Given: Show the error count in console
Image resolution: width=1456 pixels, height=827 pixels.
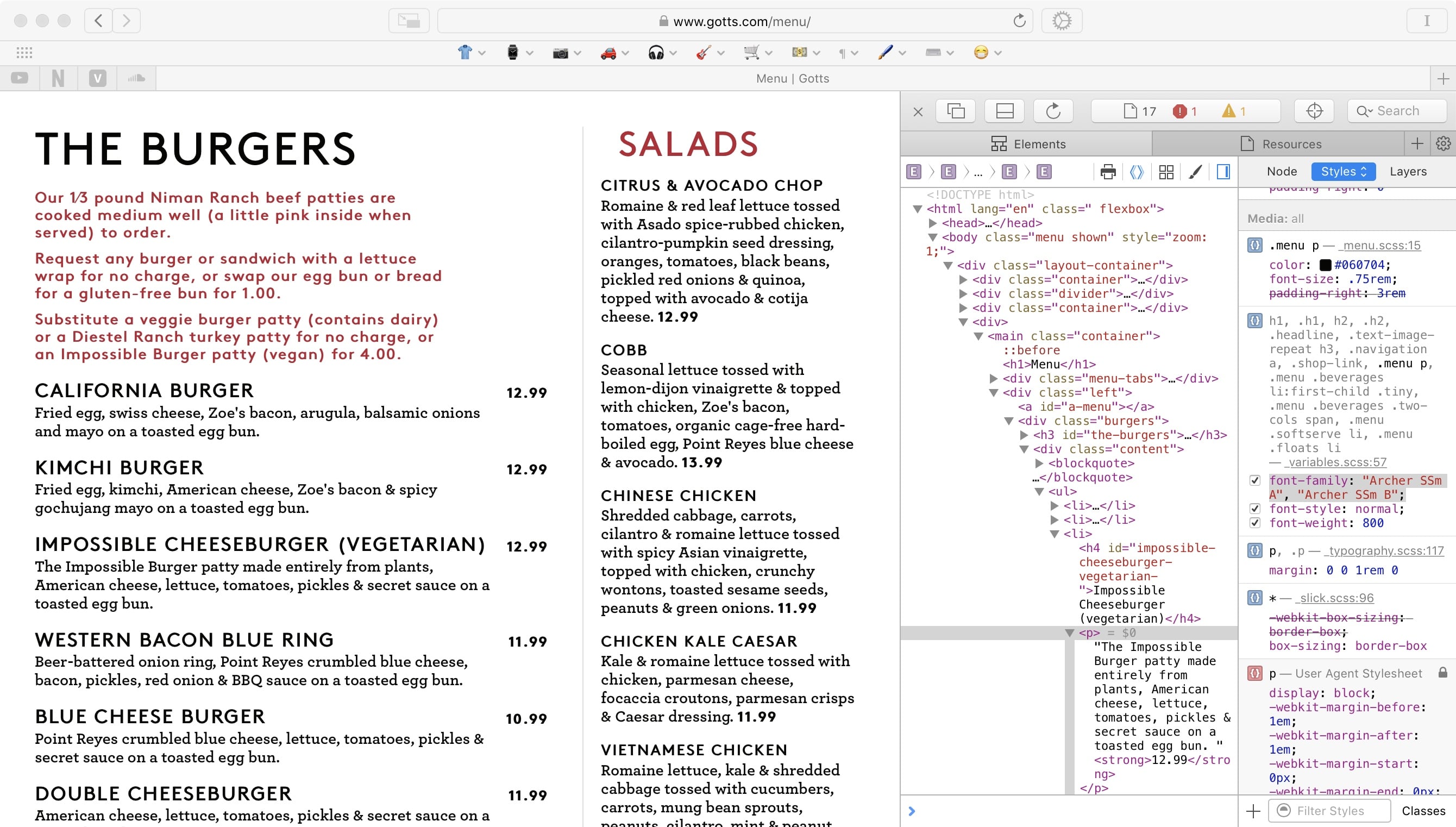Looking at the screenshot, I should [x=1185, y=111].
